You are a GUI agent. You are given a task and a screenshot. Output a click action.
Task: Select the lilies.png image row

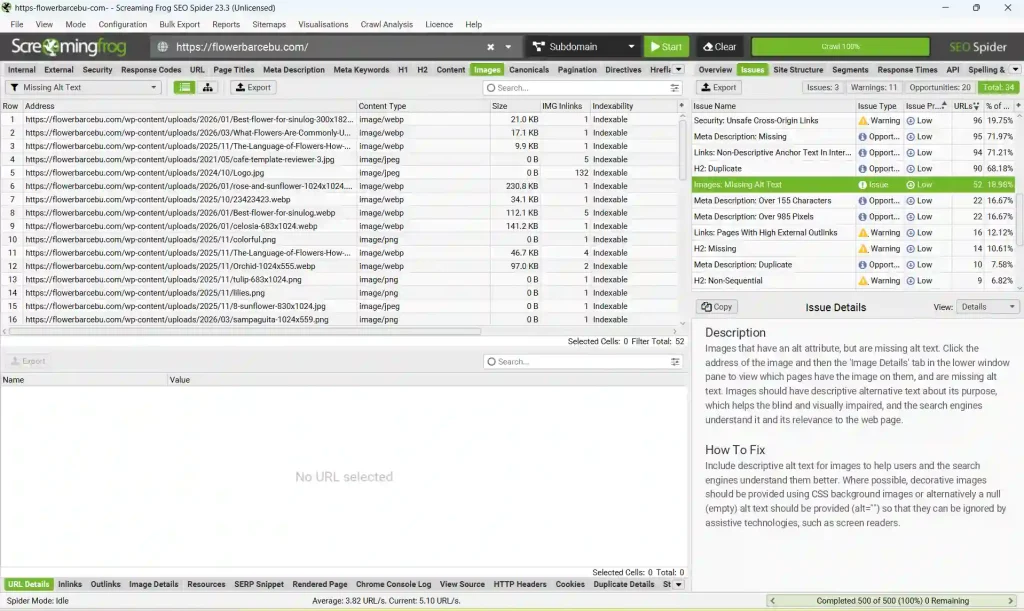point(341,293)
